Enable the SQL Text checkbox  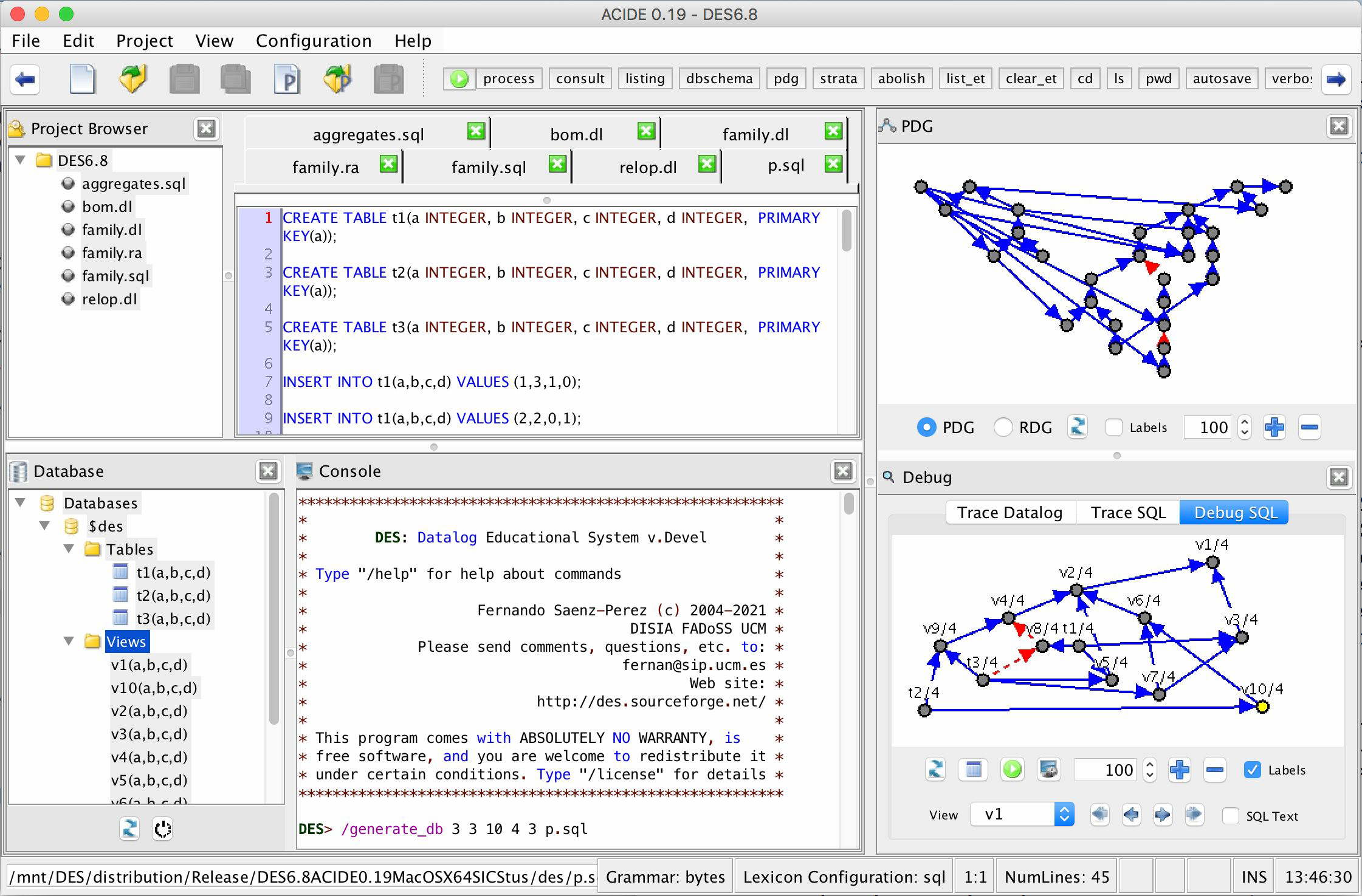point(1230,816)
